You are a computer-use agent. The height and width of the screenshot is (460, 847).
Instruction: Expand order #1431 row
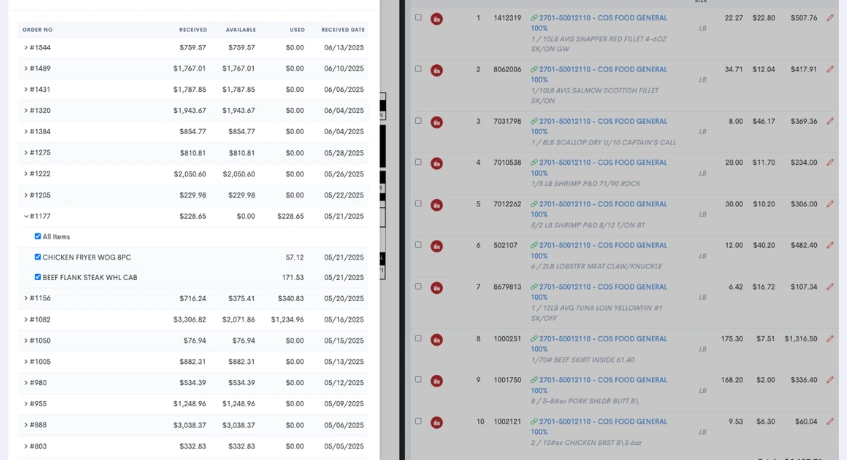click(25, 90)
